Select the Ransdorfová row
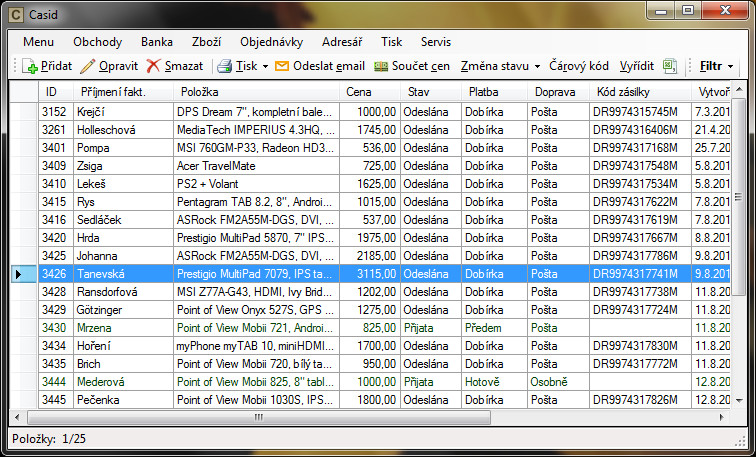756x457 pixels. click(x=384, y=292)
